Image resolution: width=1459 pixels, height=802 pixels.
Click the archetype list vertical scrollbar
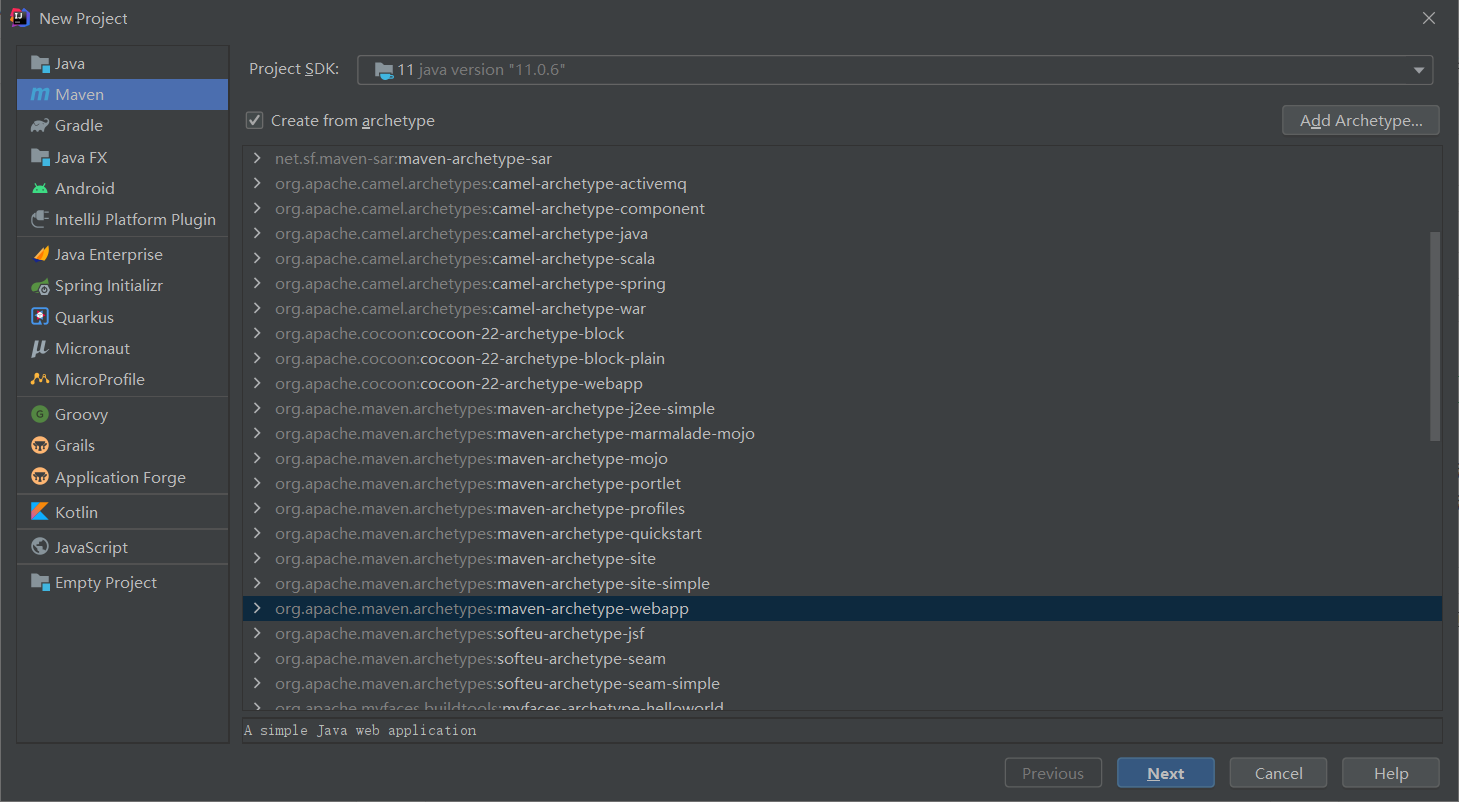[x=1435, y=336]
